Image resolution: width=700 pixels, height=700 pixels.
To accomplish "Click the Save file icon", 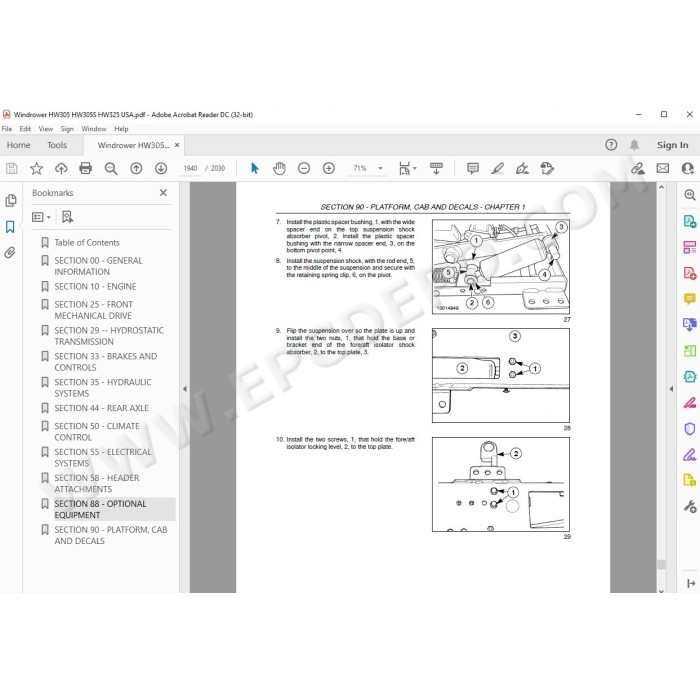I will (12, 168).
